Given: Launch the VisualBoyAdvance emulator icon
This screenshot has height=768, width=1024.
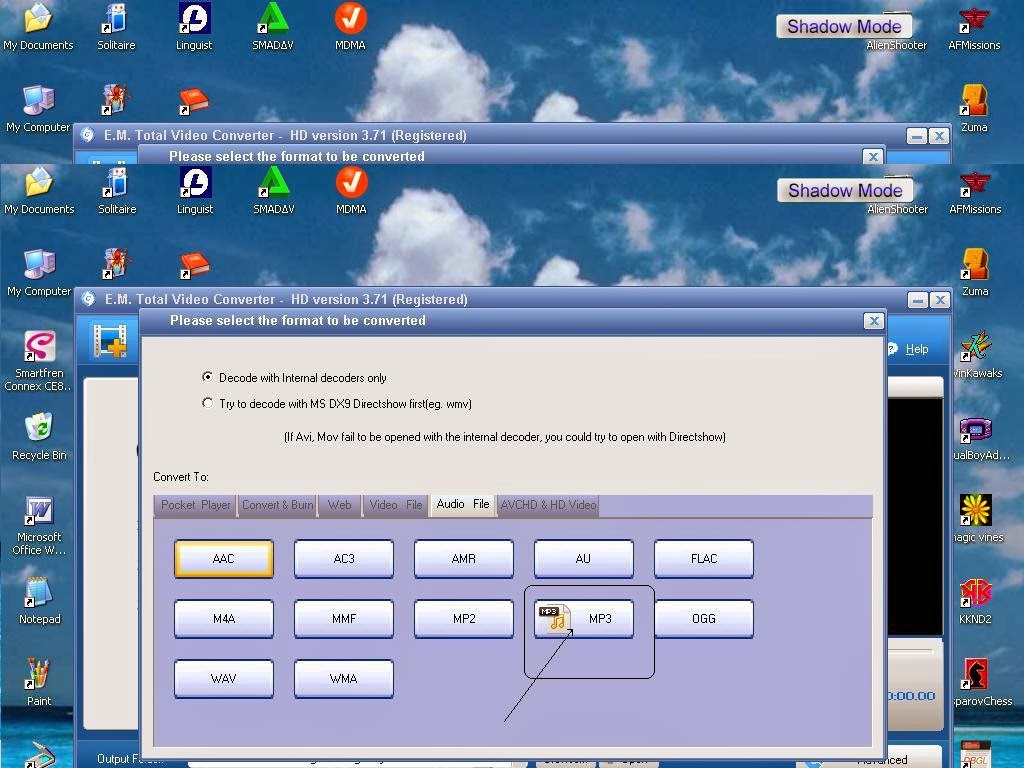Looking at the screenshot, I should point(980,438).
